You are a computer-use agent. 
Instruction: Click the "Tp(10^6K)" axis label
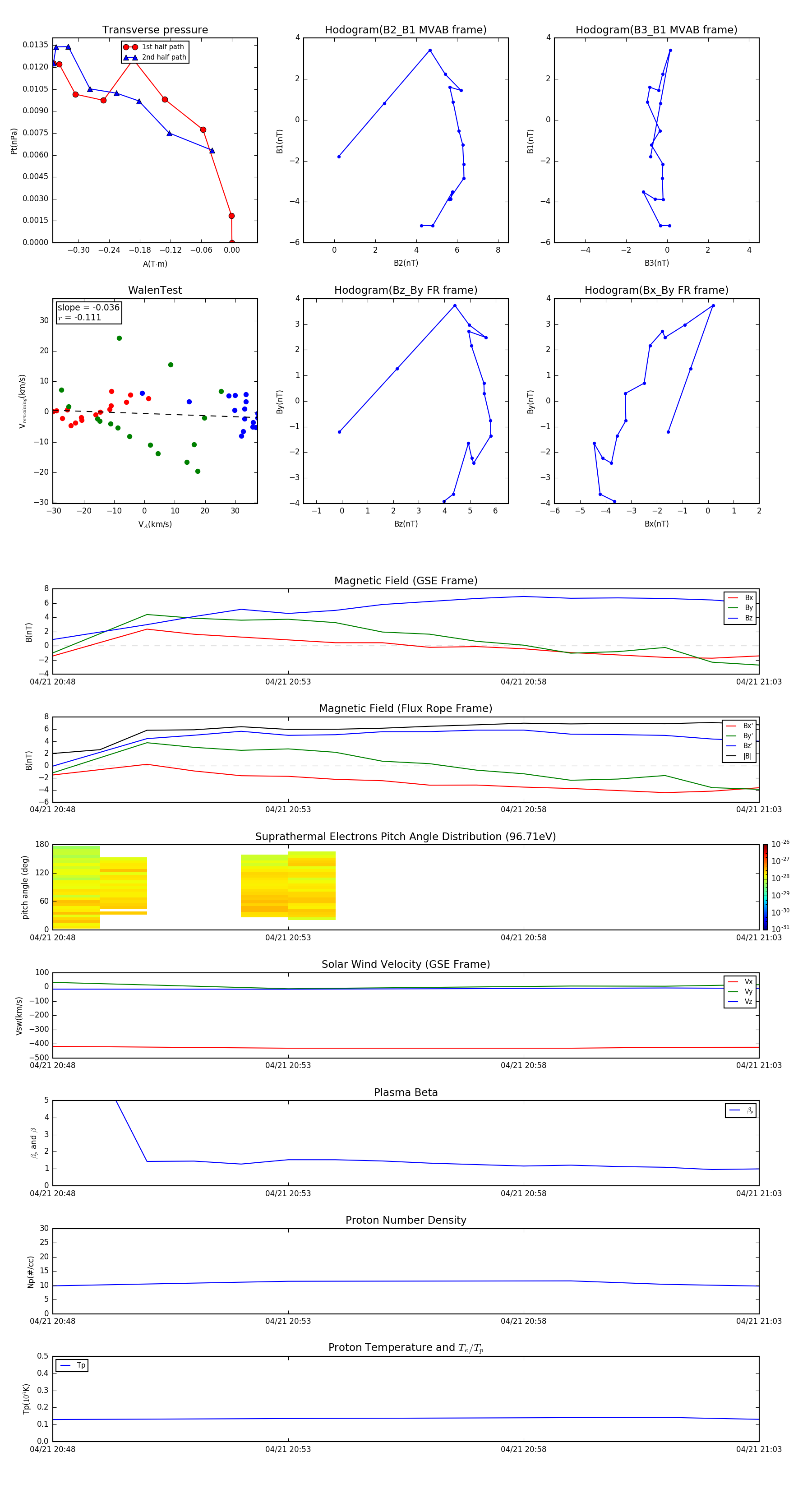(26, 1399)
